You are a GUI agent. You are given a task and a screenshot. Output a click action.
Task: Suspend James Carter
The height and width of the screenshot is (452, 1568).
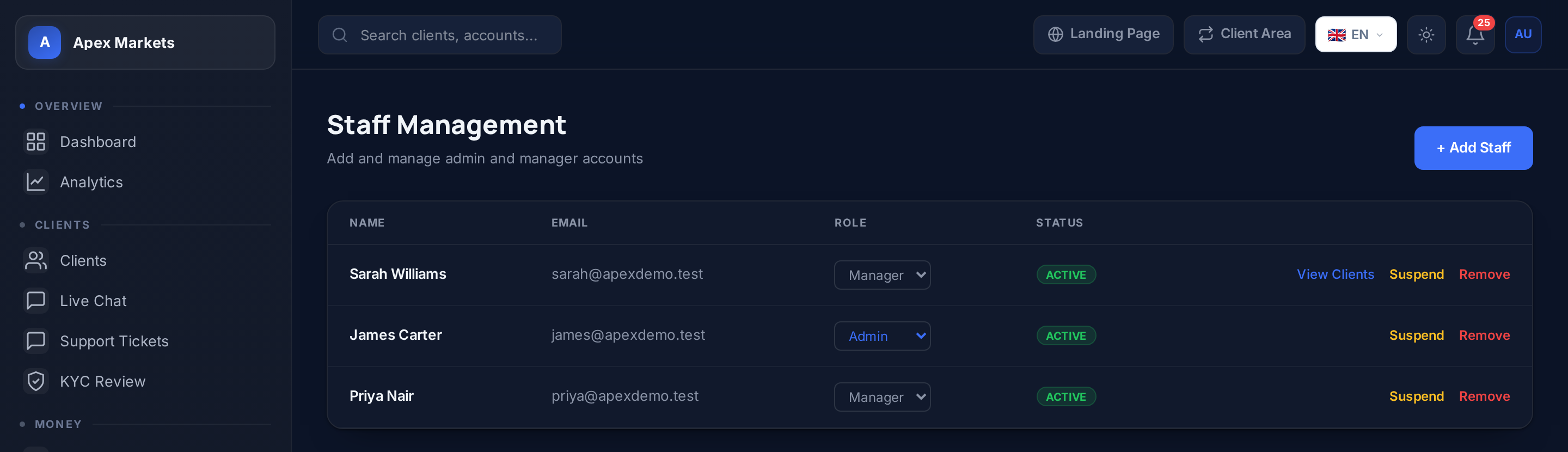point(1416,335)
